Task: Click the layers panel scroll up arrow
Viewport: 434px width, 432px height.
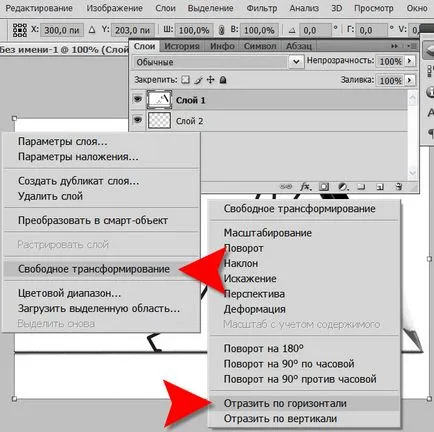Action: (x=413, y=98)
